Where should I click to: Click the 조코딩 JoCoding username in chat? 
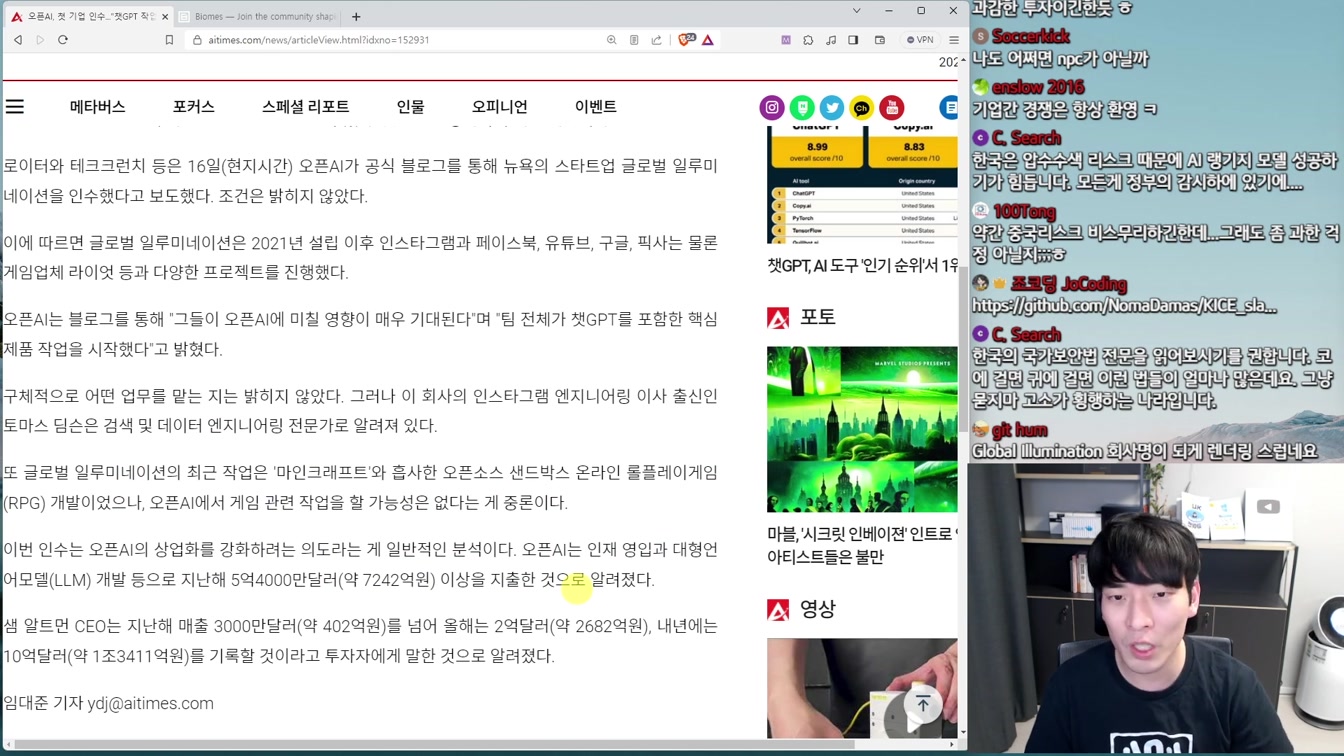[1069, 284]
